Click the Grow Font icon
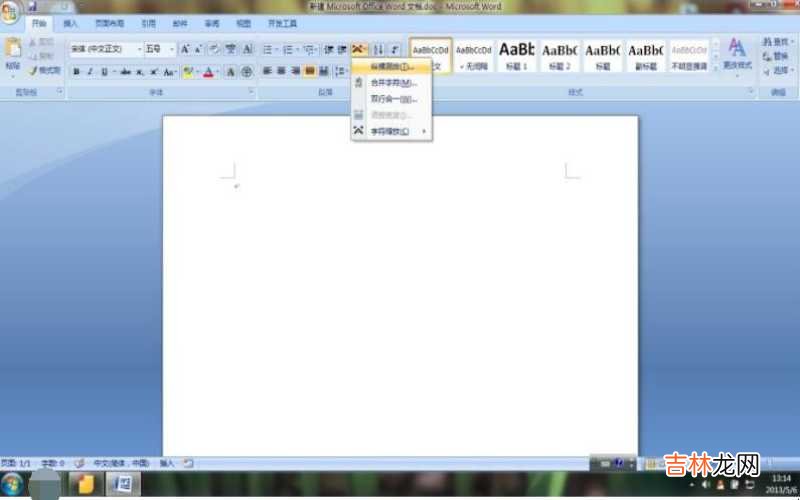This screenshot has height=500, width=800. coord(185,49)
